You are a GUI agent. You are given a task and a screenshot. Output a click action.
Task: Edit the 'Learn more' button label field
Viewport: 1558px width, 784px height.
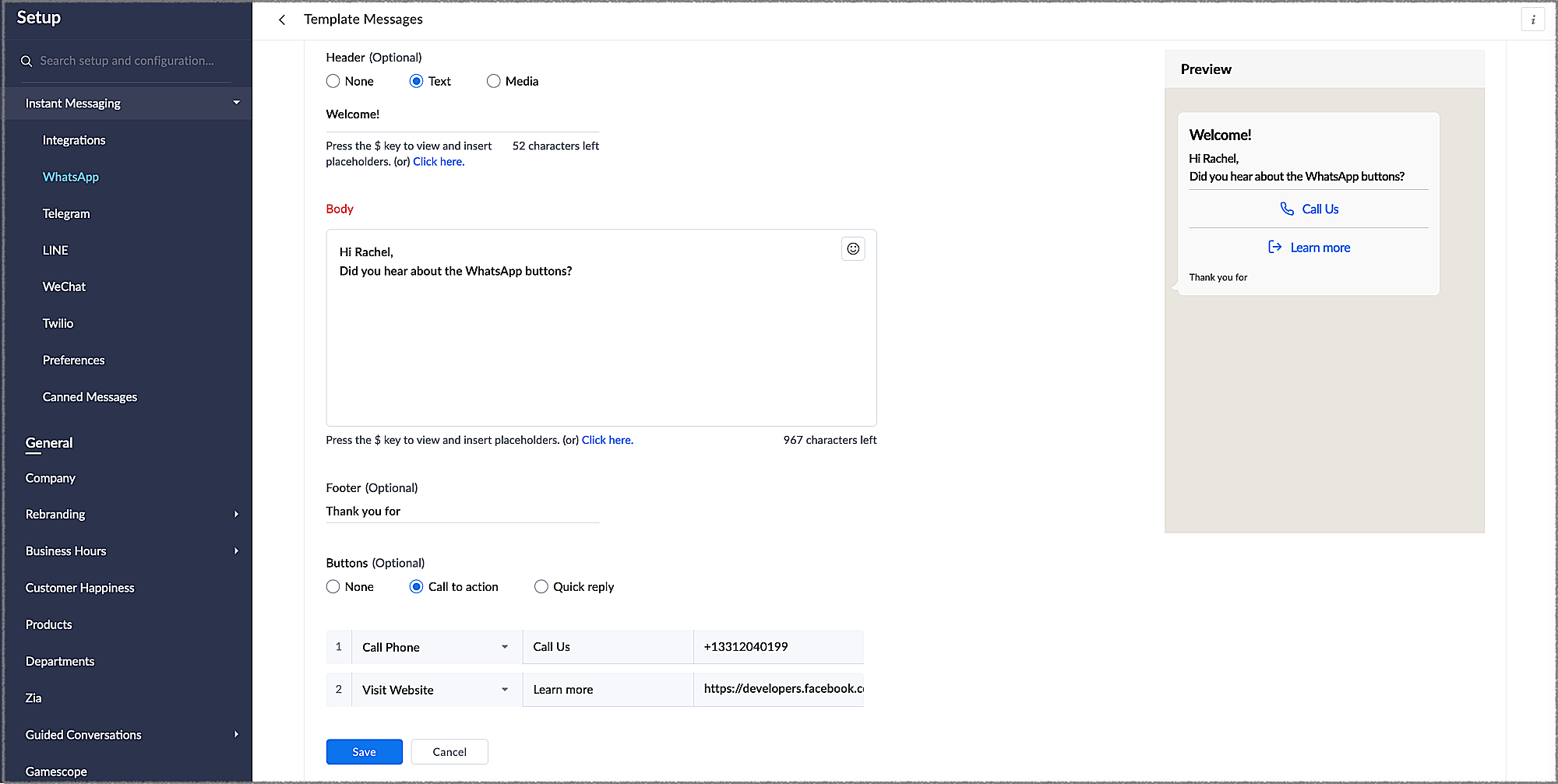click(608, 690)
